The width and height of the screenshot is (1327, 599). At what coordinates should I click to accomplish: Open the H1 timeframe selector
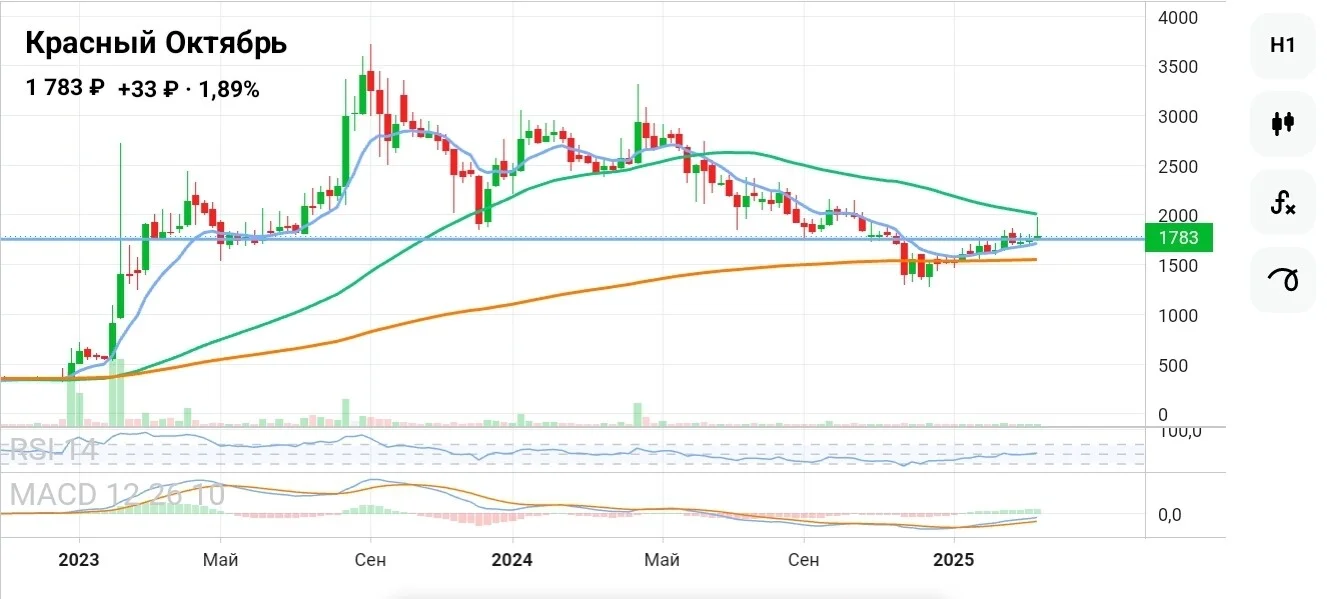pyautogui.click(x=1283, y=46)
